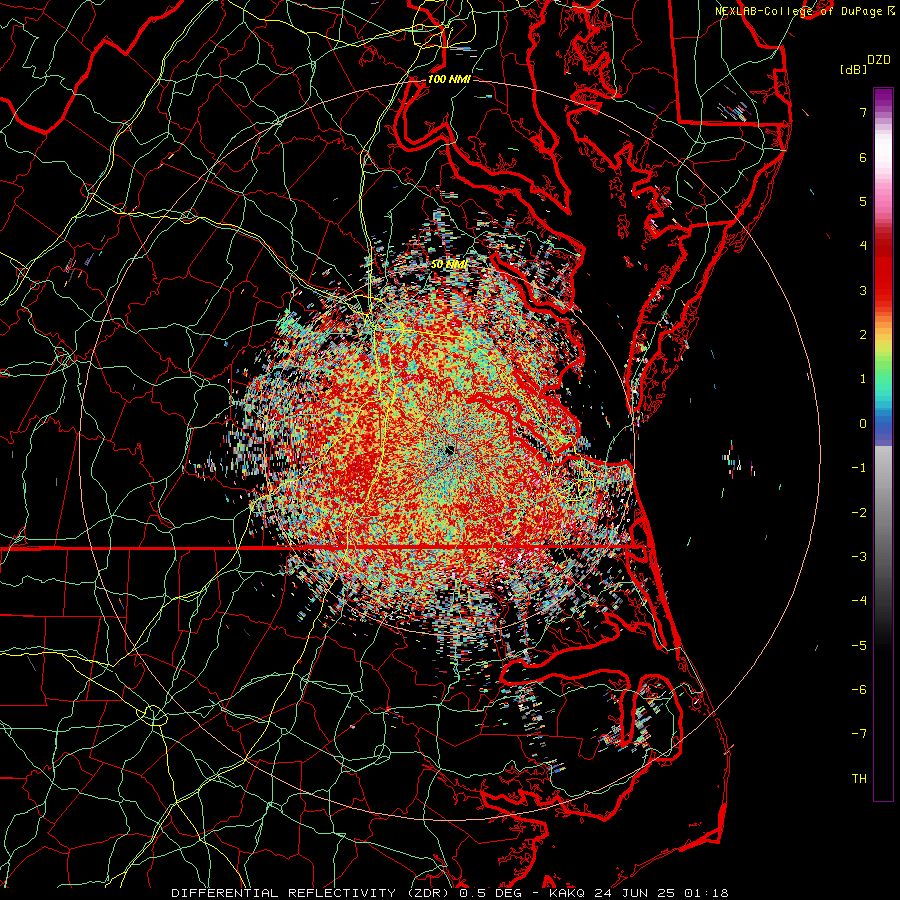This screenshot has width=900, height=900.
Task: Click the 7 tick label on color scale
Action: [x=863, y=112]
